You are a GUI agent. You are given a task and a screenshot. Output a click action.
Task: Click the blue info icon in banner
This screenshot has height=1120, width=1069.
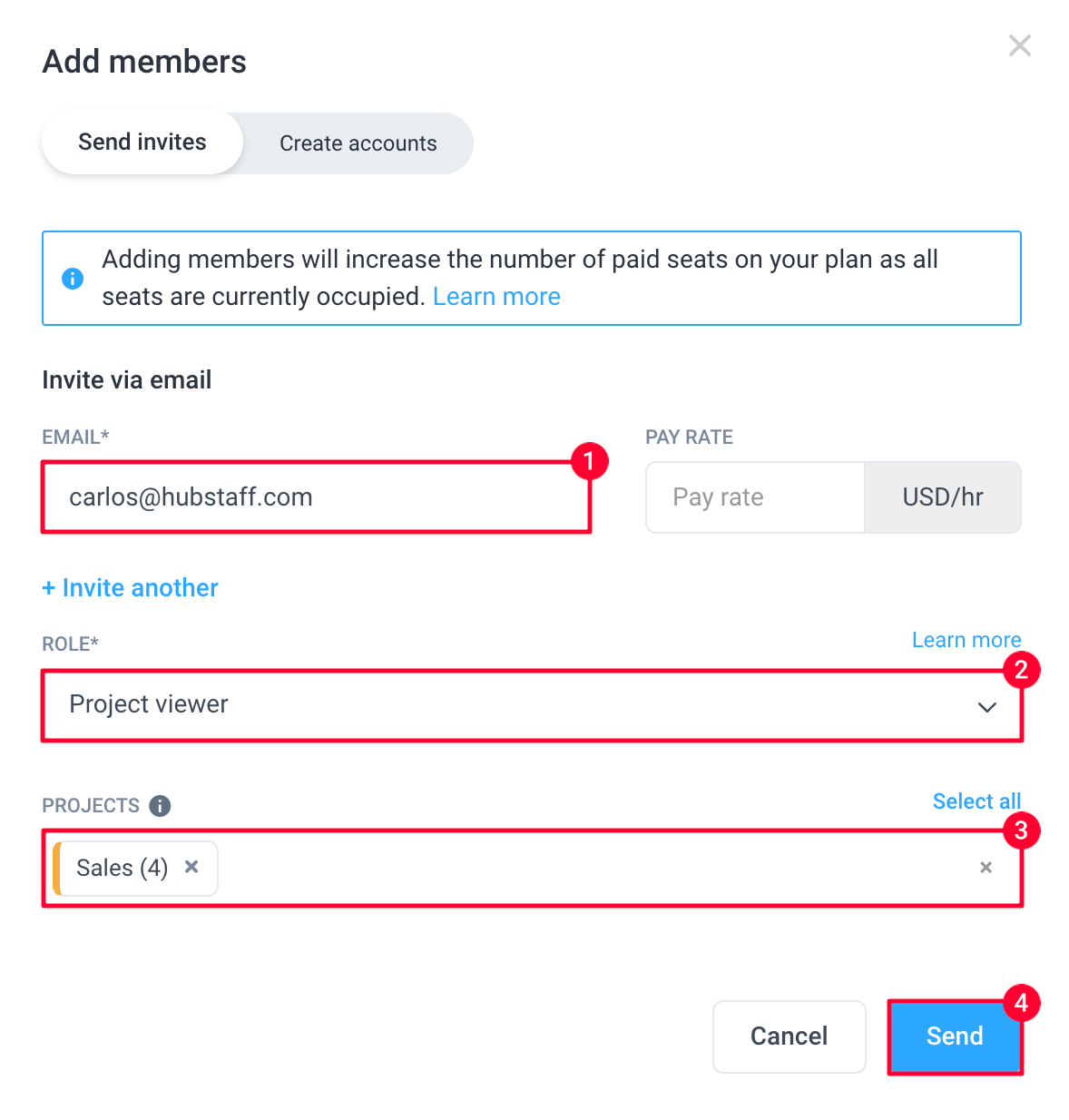[73, 279]
